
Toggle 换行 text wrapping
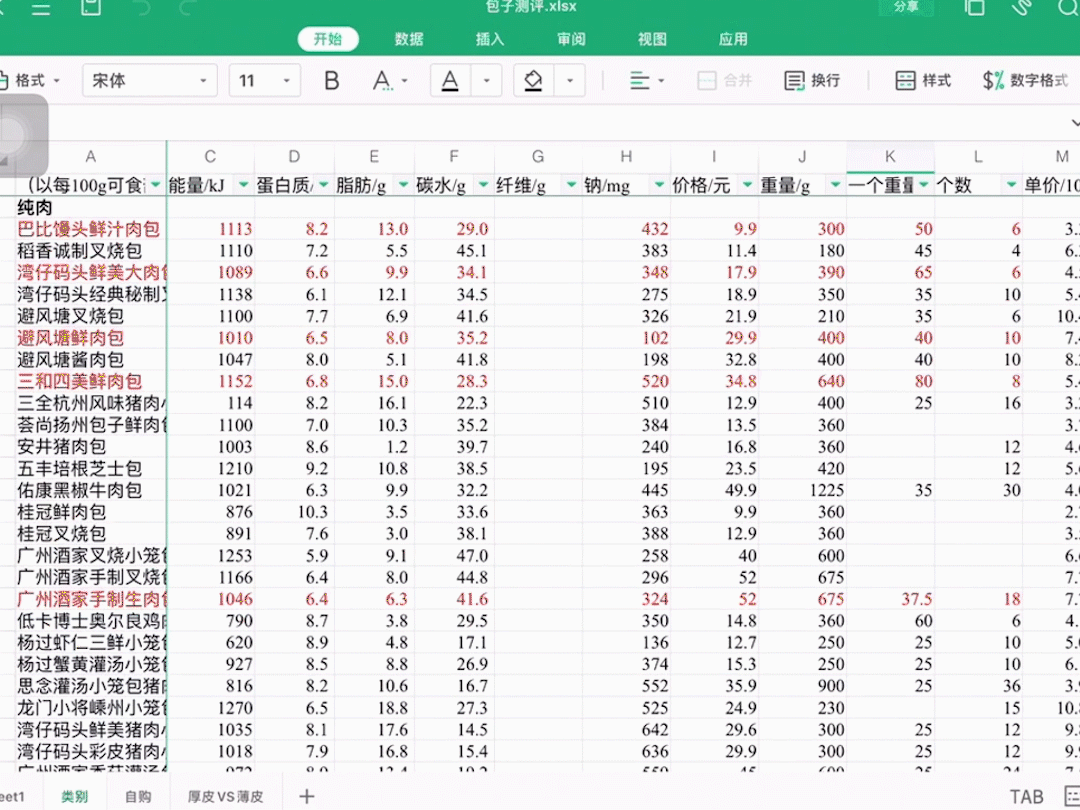coord(812,81)
